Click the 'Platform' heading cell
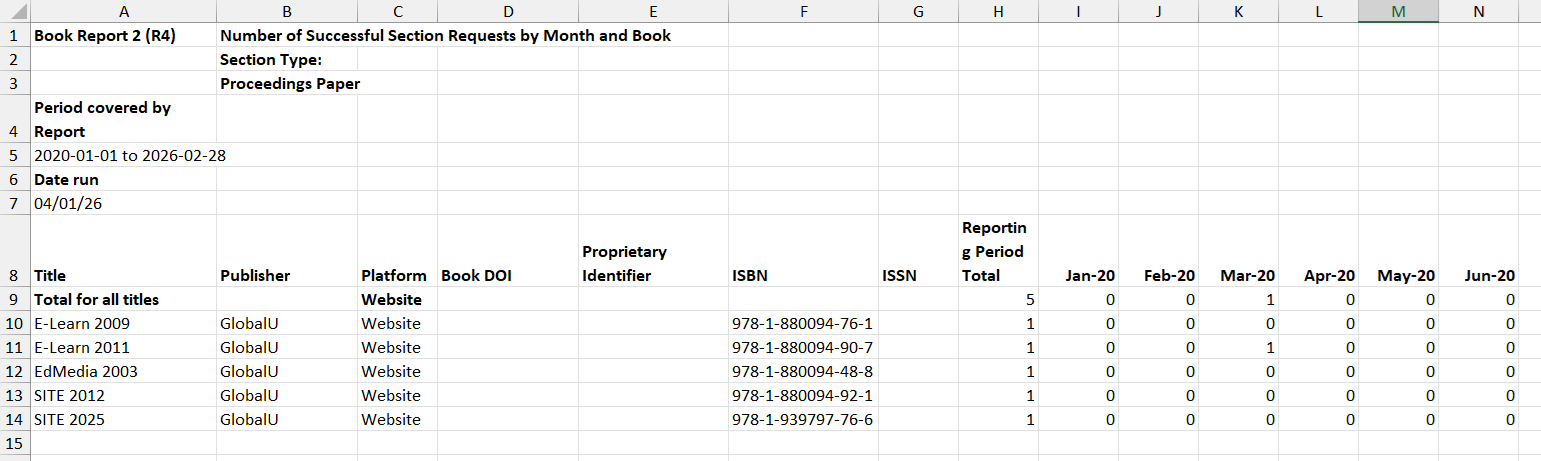The width and height of the screenshot is (1541, 461). [x=397, y=251]
